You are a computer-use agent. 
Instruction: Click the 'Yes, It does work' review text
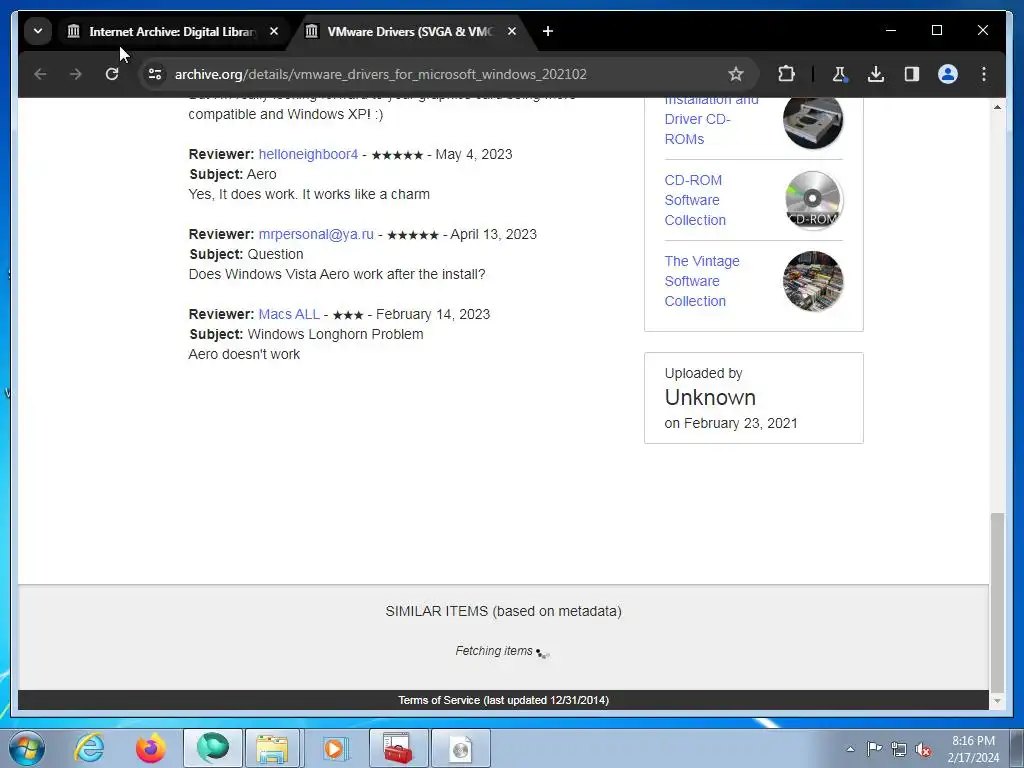point(309,194)
